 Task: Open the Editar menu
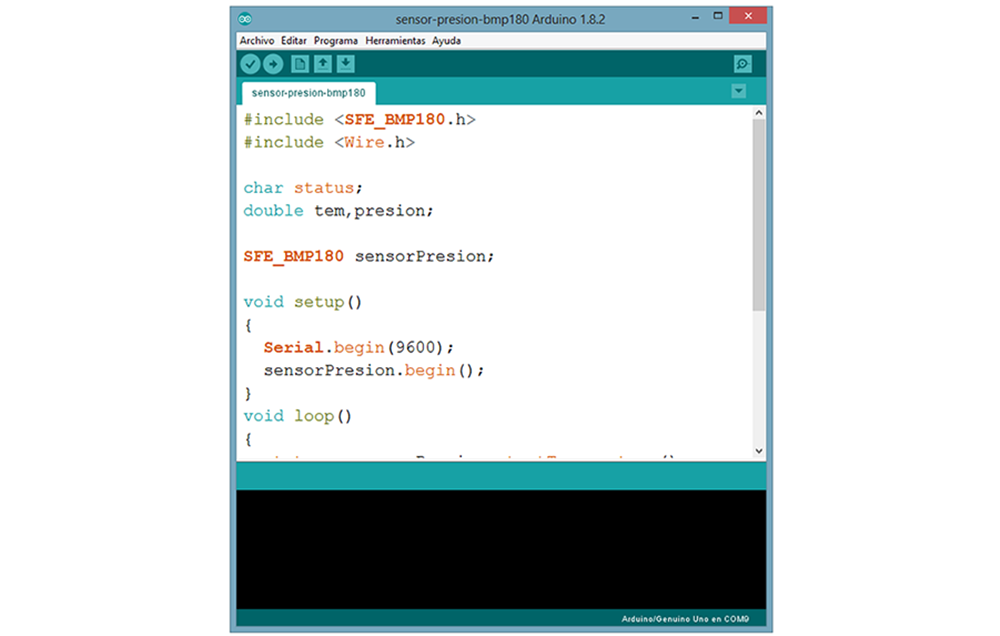tap(294, 41)
